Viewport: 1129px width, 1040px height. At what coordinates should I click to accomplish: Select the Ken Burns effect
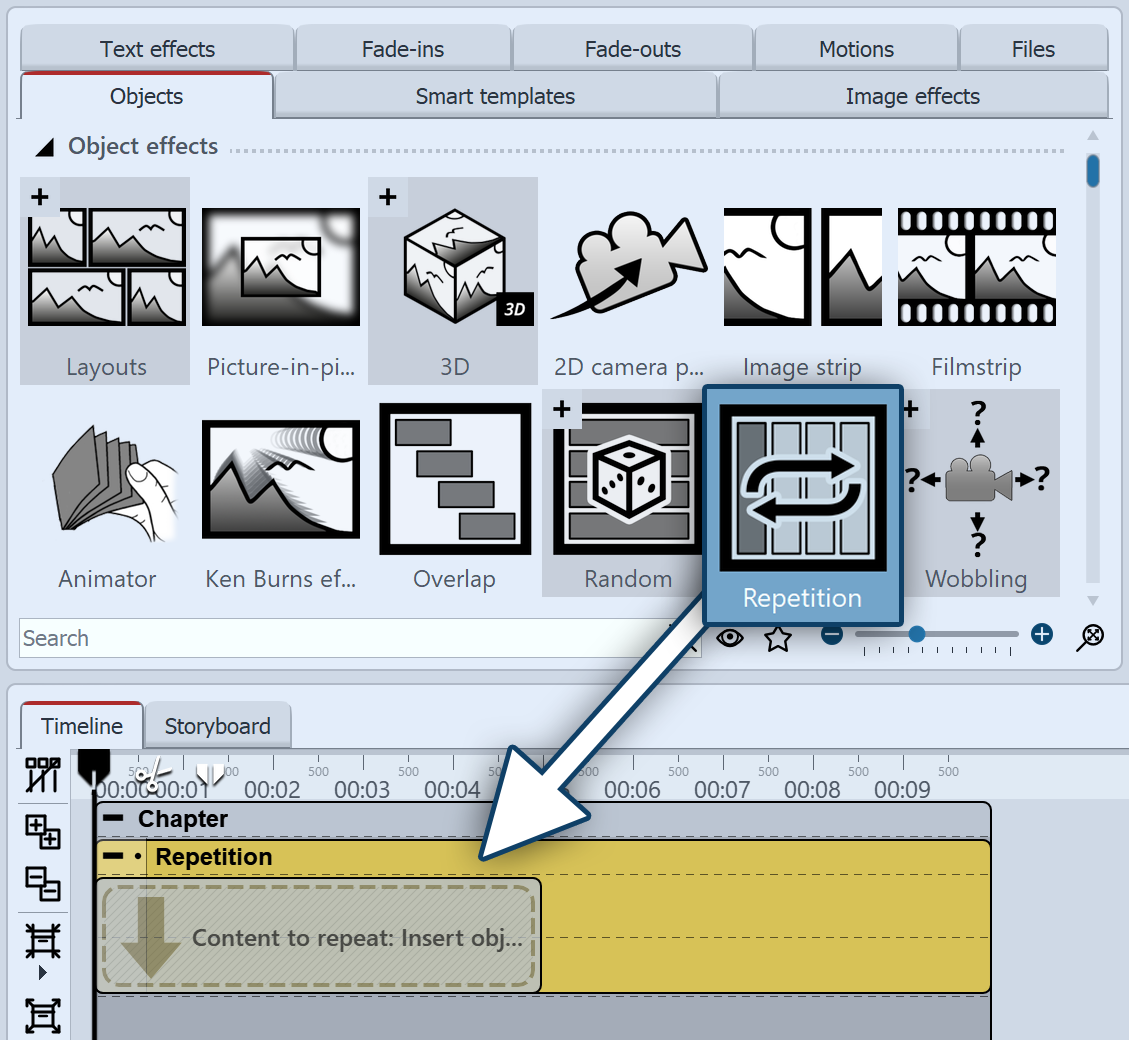tap(280, 480)
